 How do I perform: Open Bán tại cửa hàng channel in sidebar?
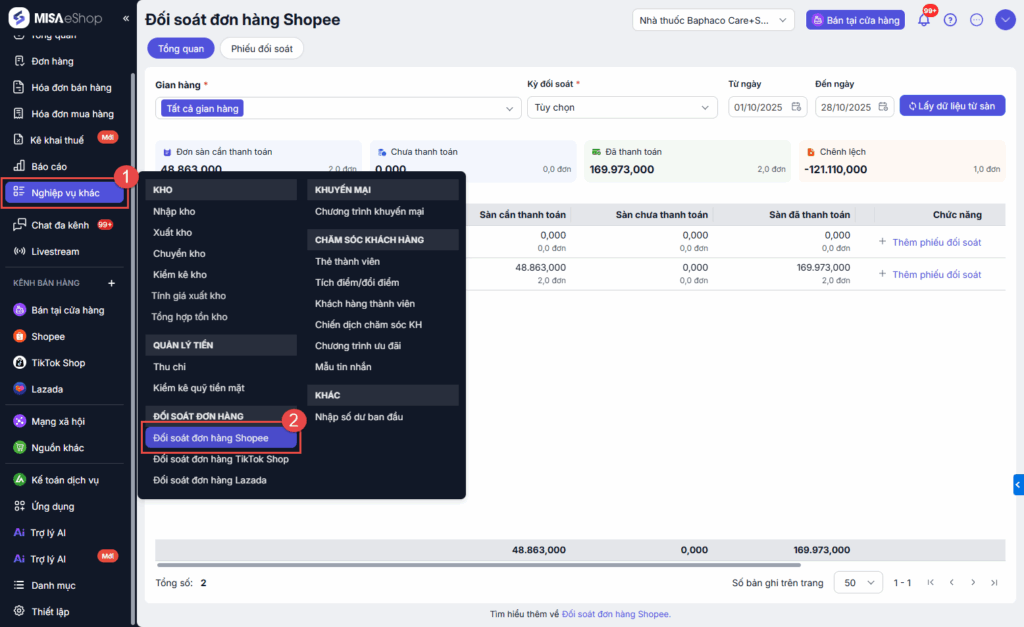click(67, 310)
